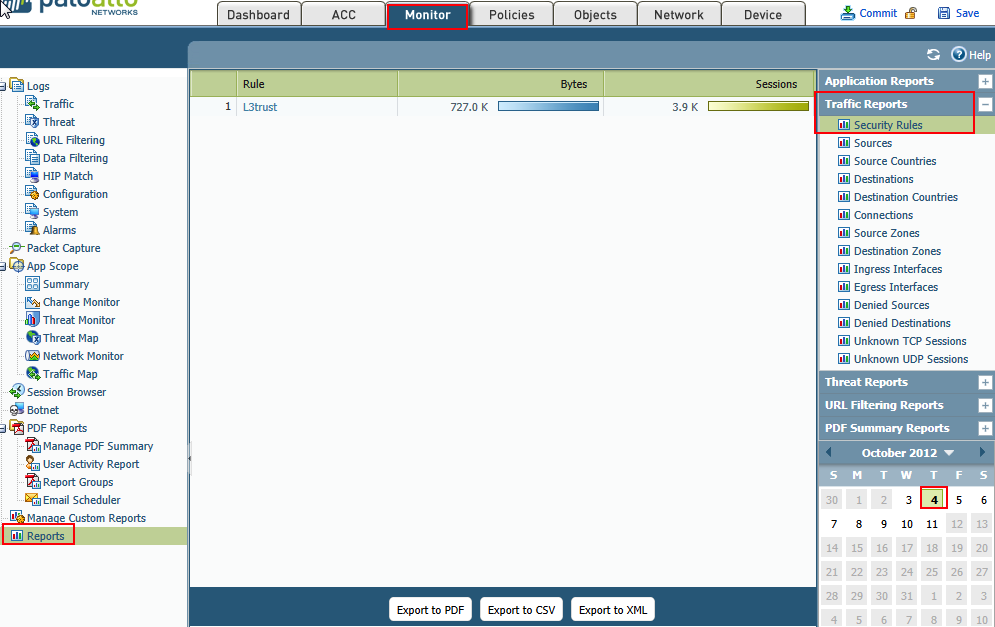Open the Email Scheduler envelope icon
The height and width of the screenshot is (627, 995).
click(x=32, y=499)
